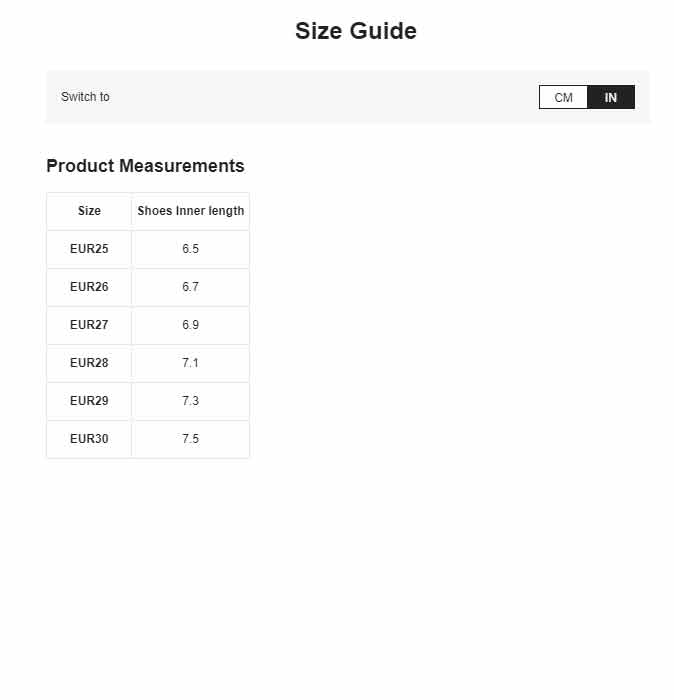Select the IN unit toggle

pos(611,97)
